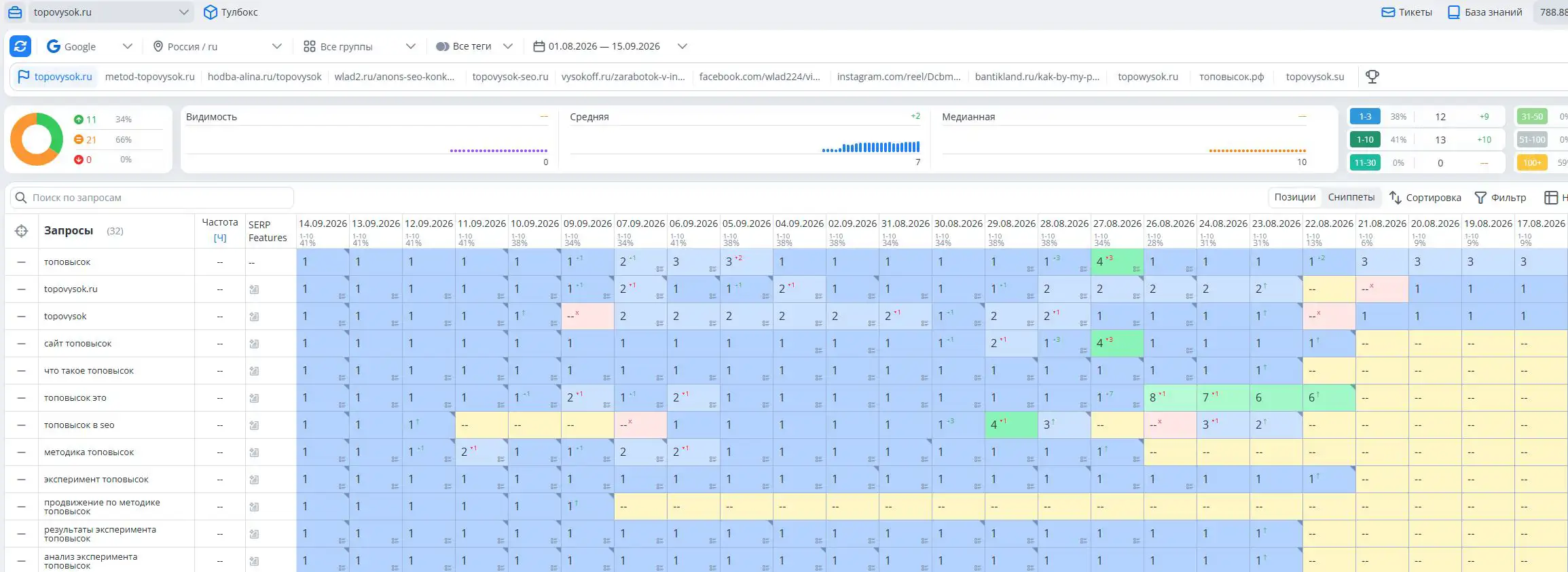Click the unchanged positions orange icon

point(79,139)
